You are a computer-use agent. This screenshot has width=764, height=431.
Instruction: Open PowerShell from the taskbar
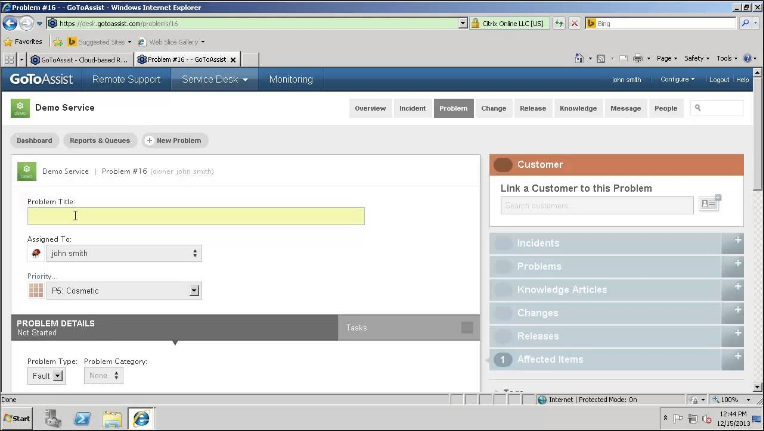click(x=82, y=418)
